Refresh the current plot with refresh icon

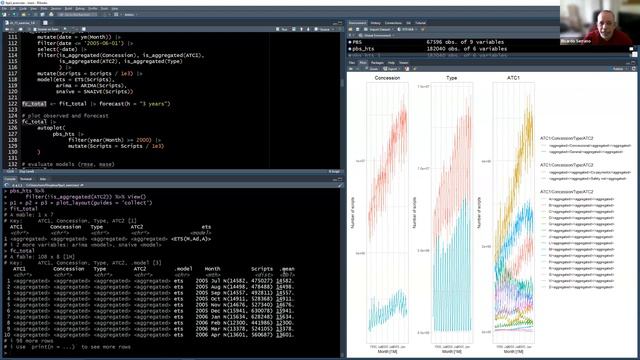pos(634,69)
